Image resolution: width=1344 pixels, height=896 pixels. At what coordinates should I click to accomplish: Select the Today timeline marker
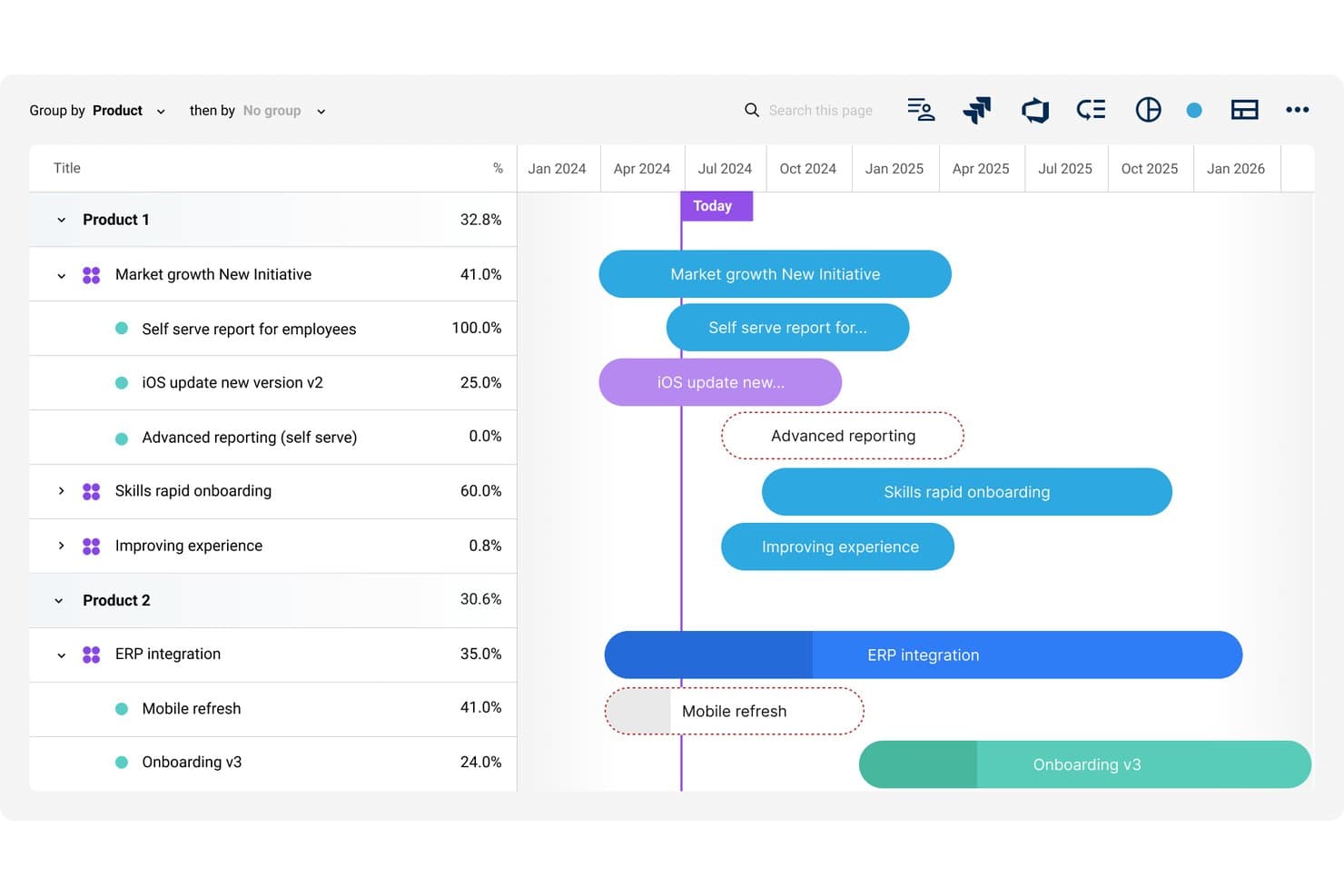point(716,206)
